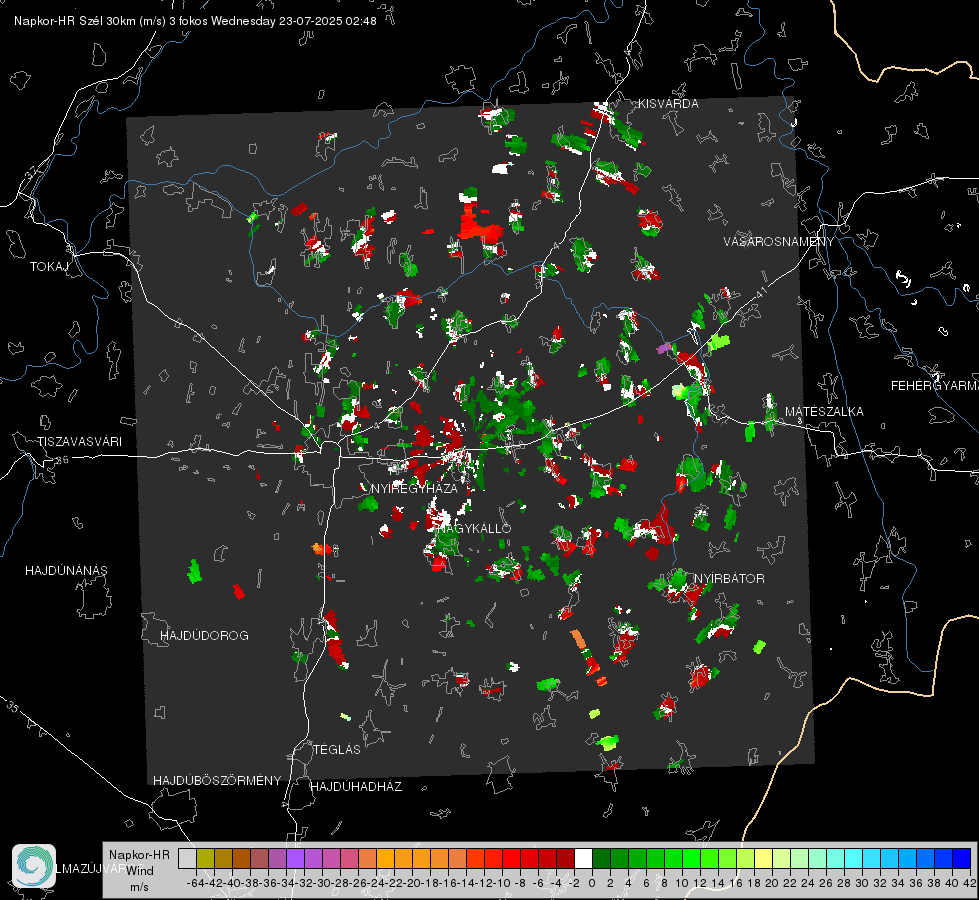Click the Napkor-HR Wind m/s legend label
This screenshot has width=979, height=900.
pos(139,871)
